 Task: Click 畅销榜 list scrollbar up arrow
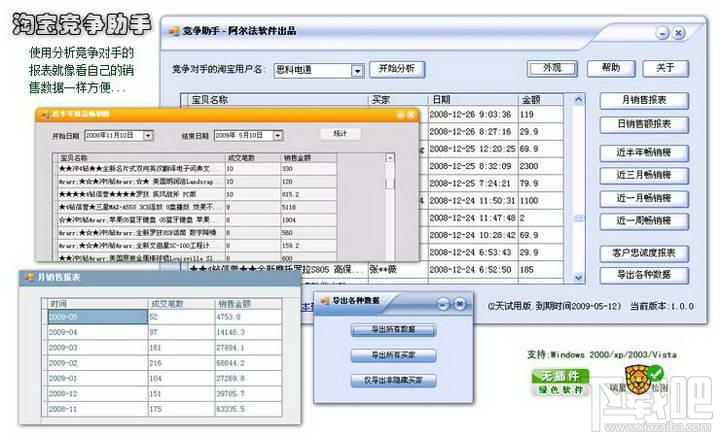[x=389, y=158]
